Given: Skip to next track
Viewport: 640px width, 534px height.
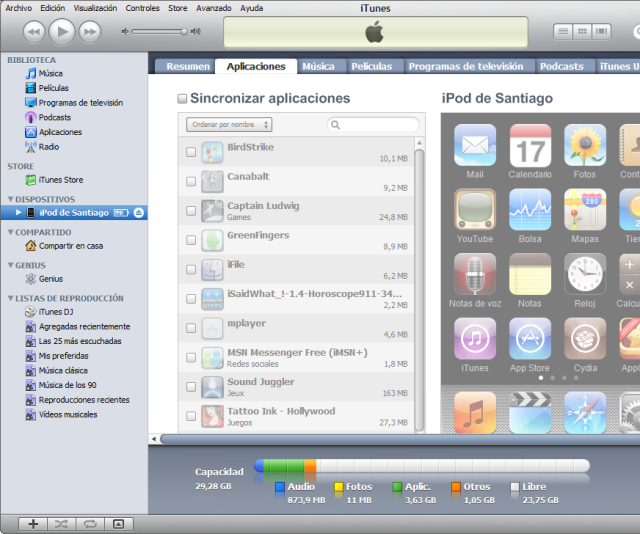Looking at the screenshot, I should point(90,31).
